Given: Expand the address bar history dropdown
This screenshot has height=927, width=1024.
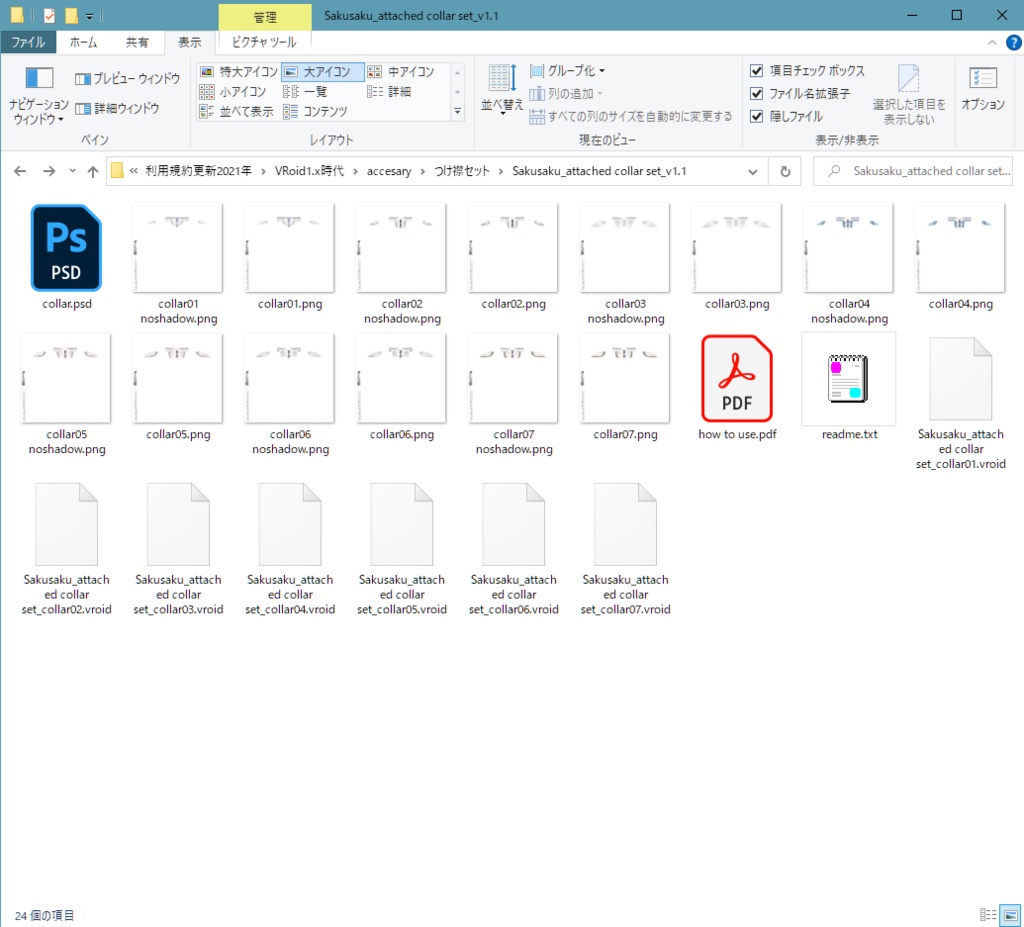Looking at the screenshot, I should [x=752, y=172].
